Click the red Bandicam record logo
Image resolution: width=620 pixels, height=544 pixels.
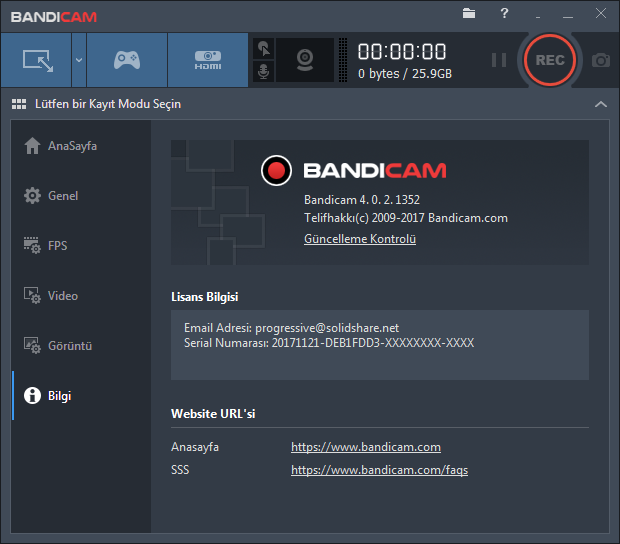276,170
